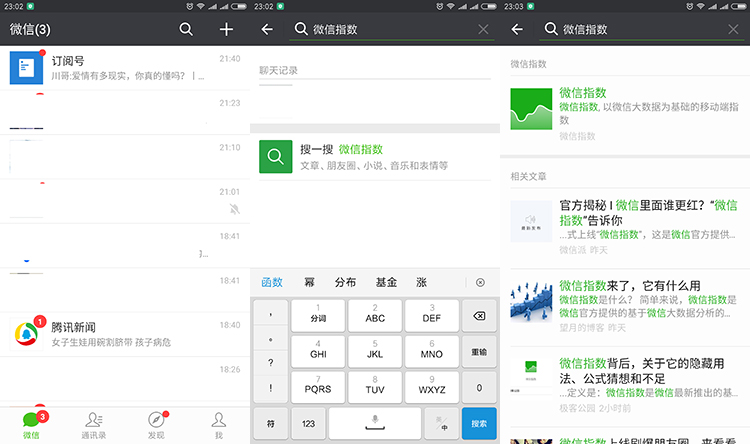Dismiss candidate bar with circled X icon
The image size is (750, 444).
coord(481,282)
